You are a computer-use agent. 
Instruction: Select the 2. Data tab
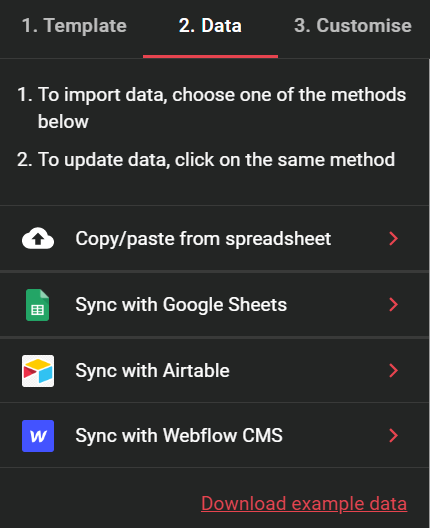210,26
